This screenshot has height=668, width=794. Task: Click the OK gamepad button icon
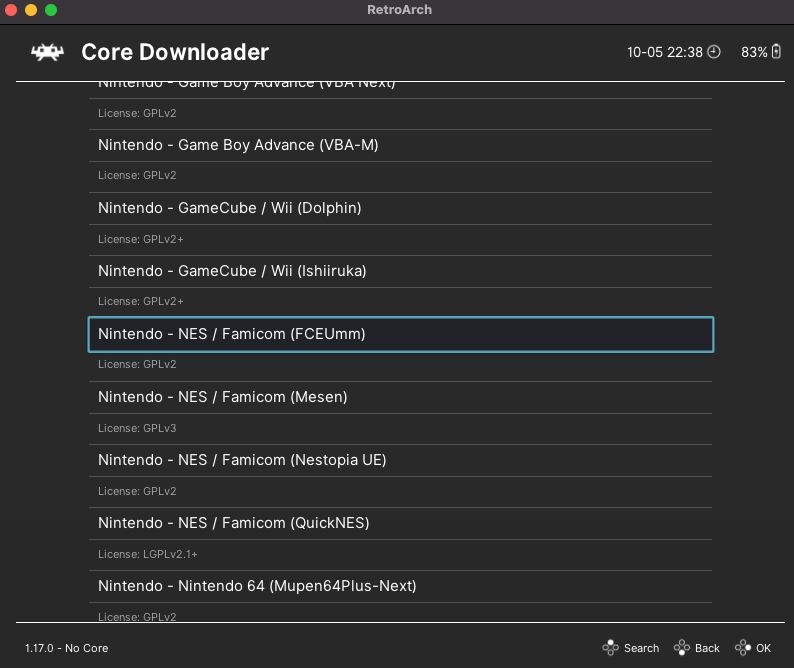tap(742, 647)
